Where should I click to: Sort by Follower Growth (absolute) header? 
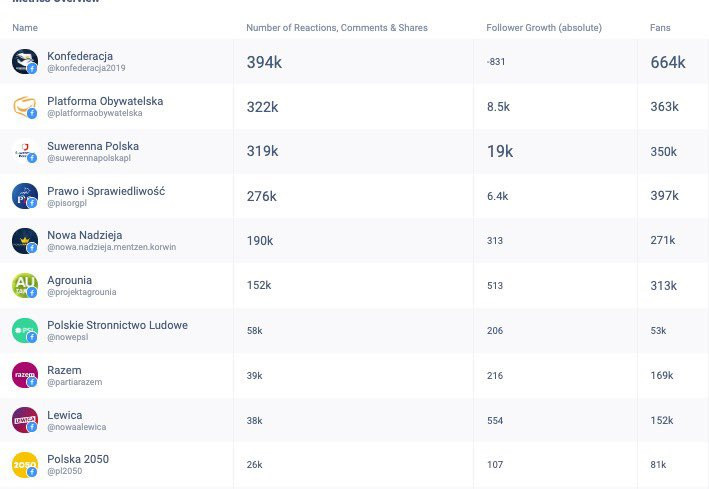pos(543,28)
